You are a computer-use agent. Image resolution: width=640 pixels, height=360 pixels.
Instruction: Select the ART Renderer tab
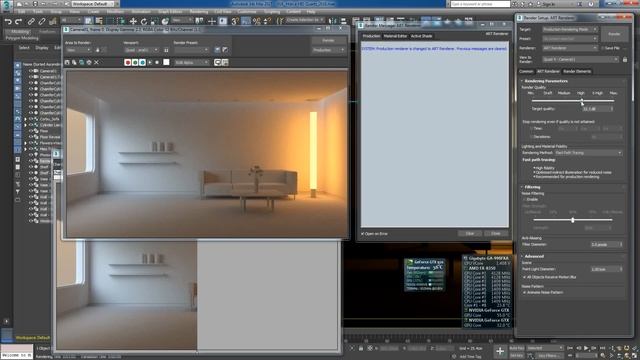click(x=548, y=71)
